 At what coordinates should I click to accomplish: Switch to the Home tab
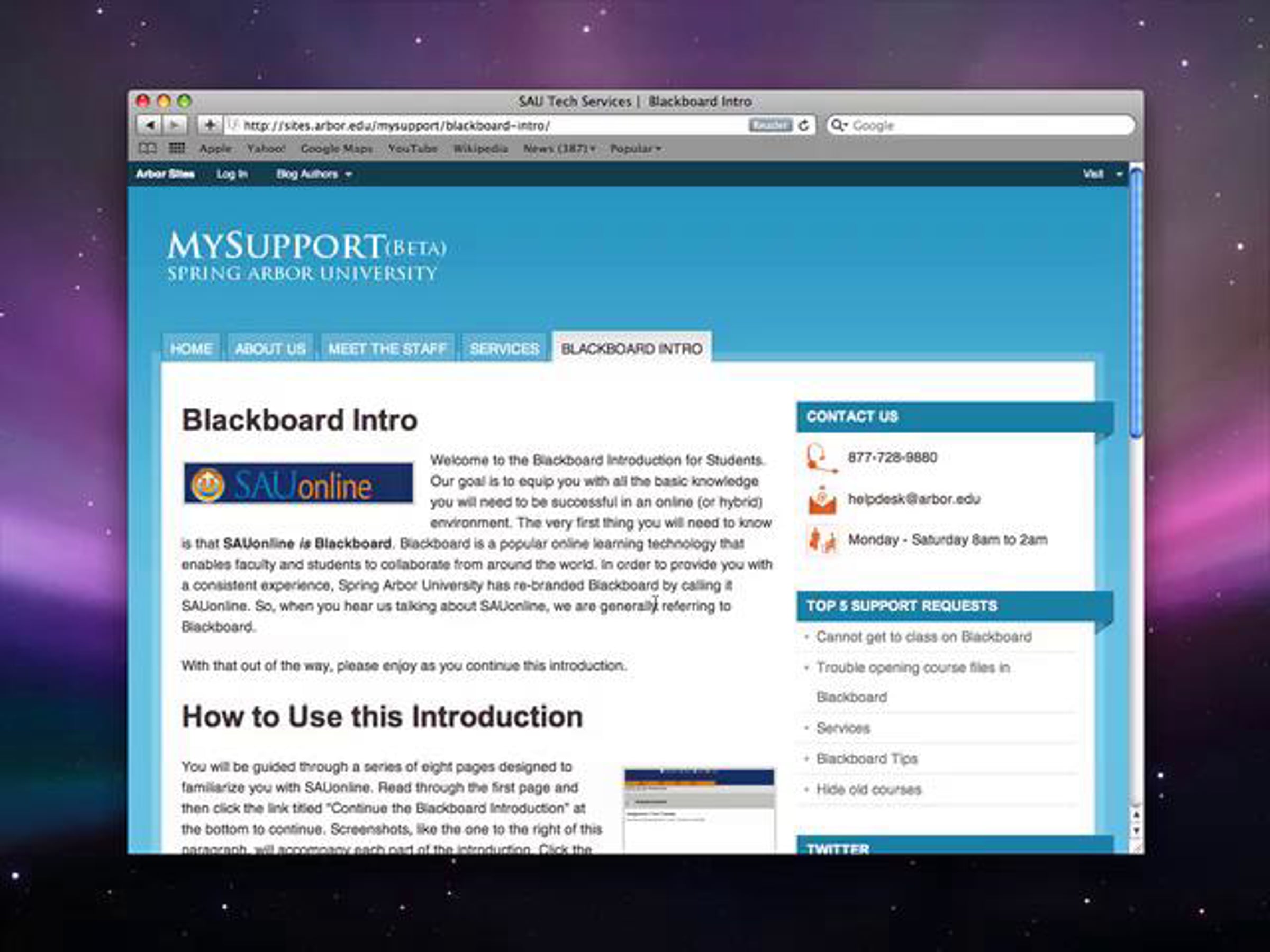pos(191,349)
